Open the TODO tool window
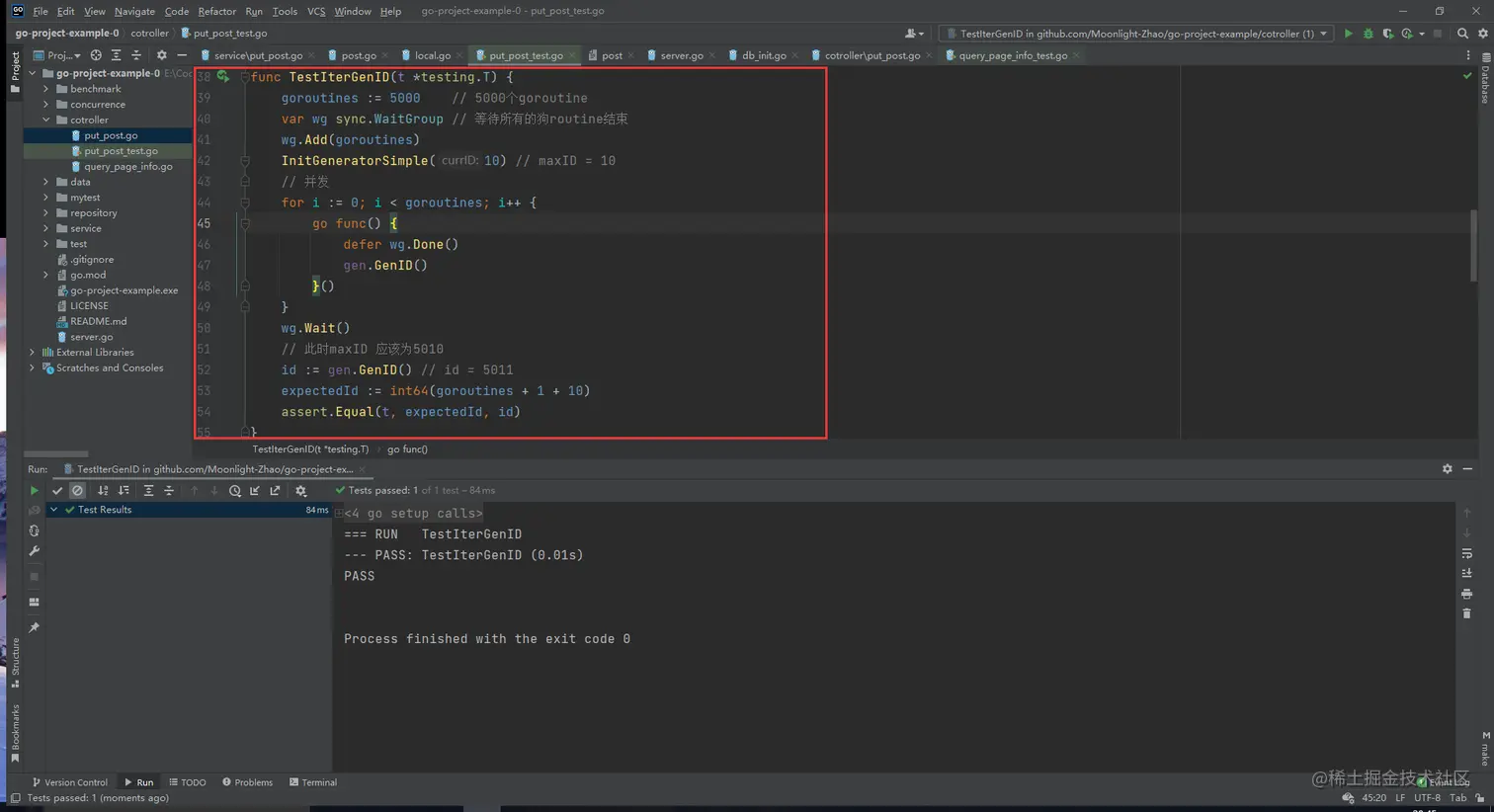Image resolution: width=1494 pixels, height=812 pixels. 188,782
